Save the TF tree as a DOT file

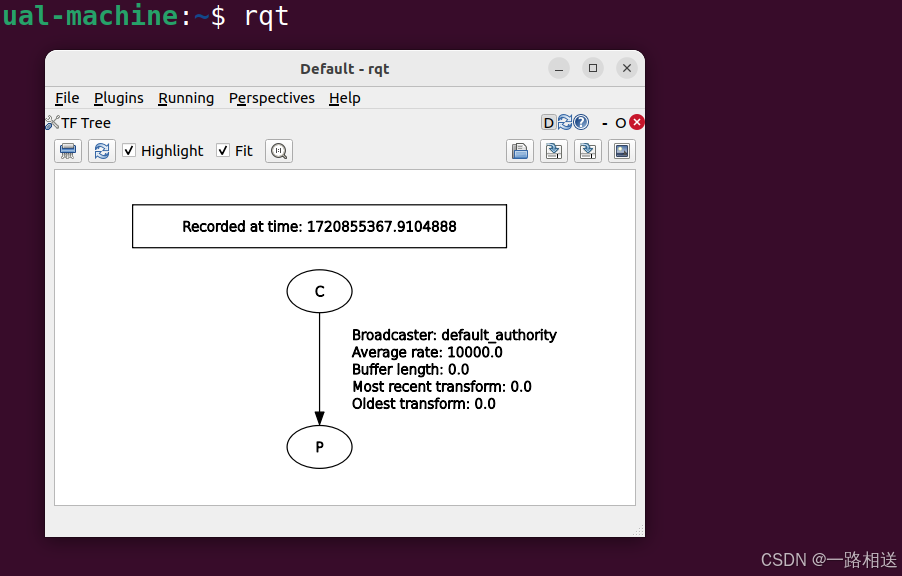(x=554, y=151)
